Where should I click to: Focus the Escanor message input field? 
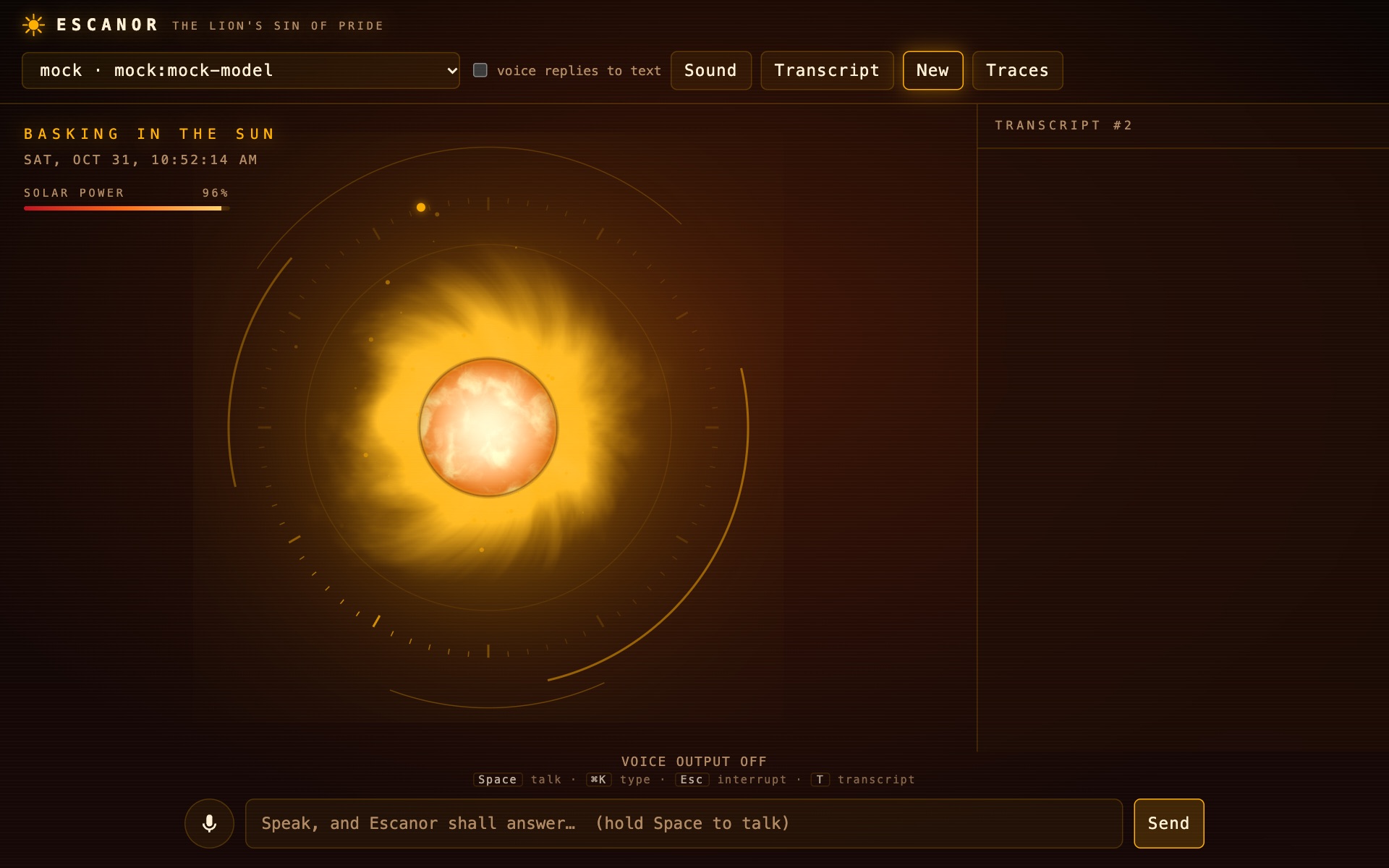coord(684,823)
